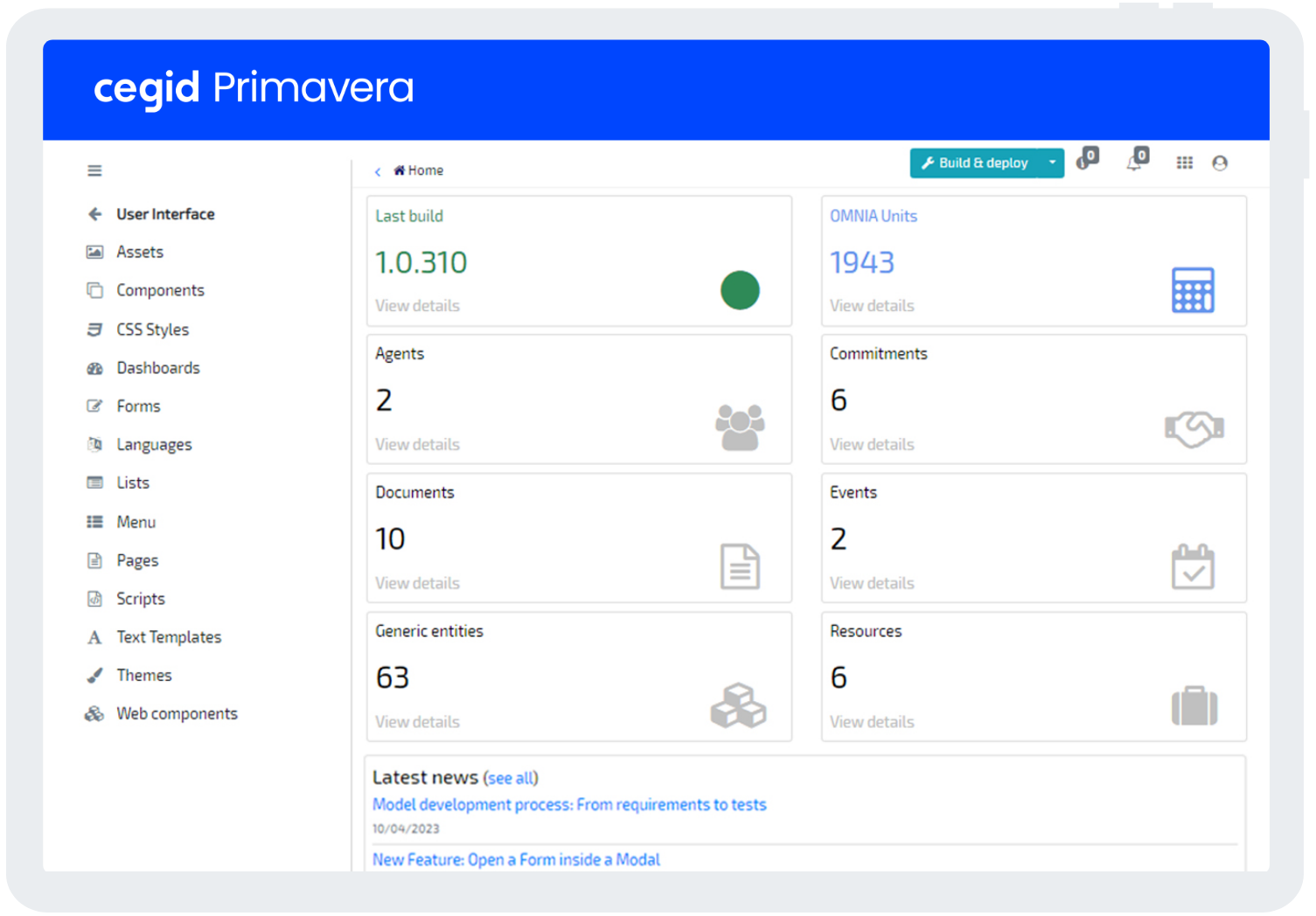
Task: Expand the Build & deploy dropdown arrow
Action: point(1052,163)
